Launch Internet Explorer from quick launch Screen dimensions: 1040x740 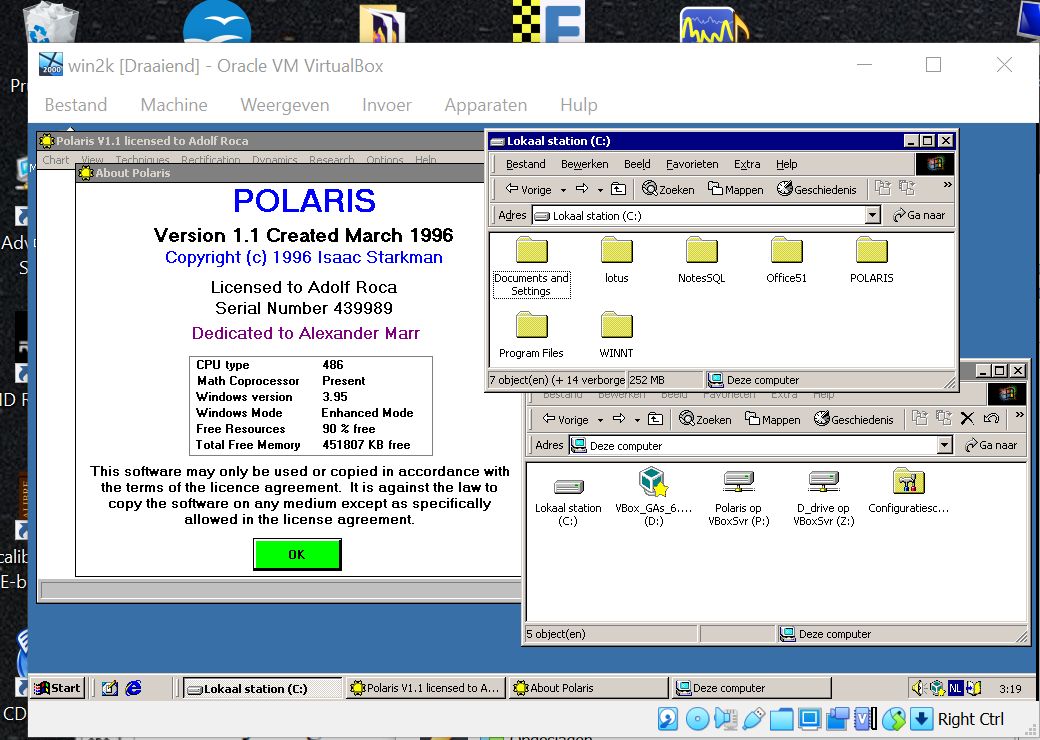(x=133, y=688)
